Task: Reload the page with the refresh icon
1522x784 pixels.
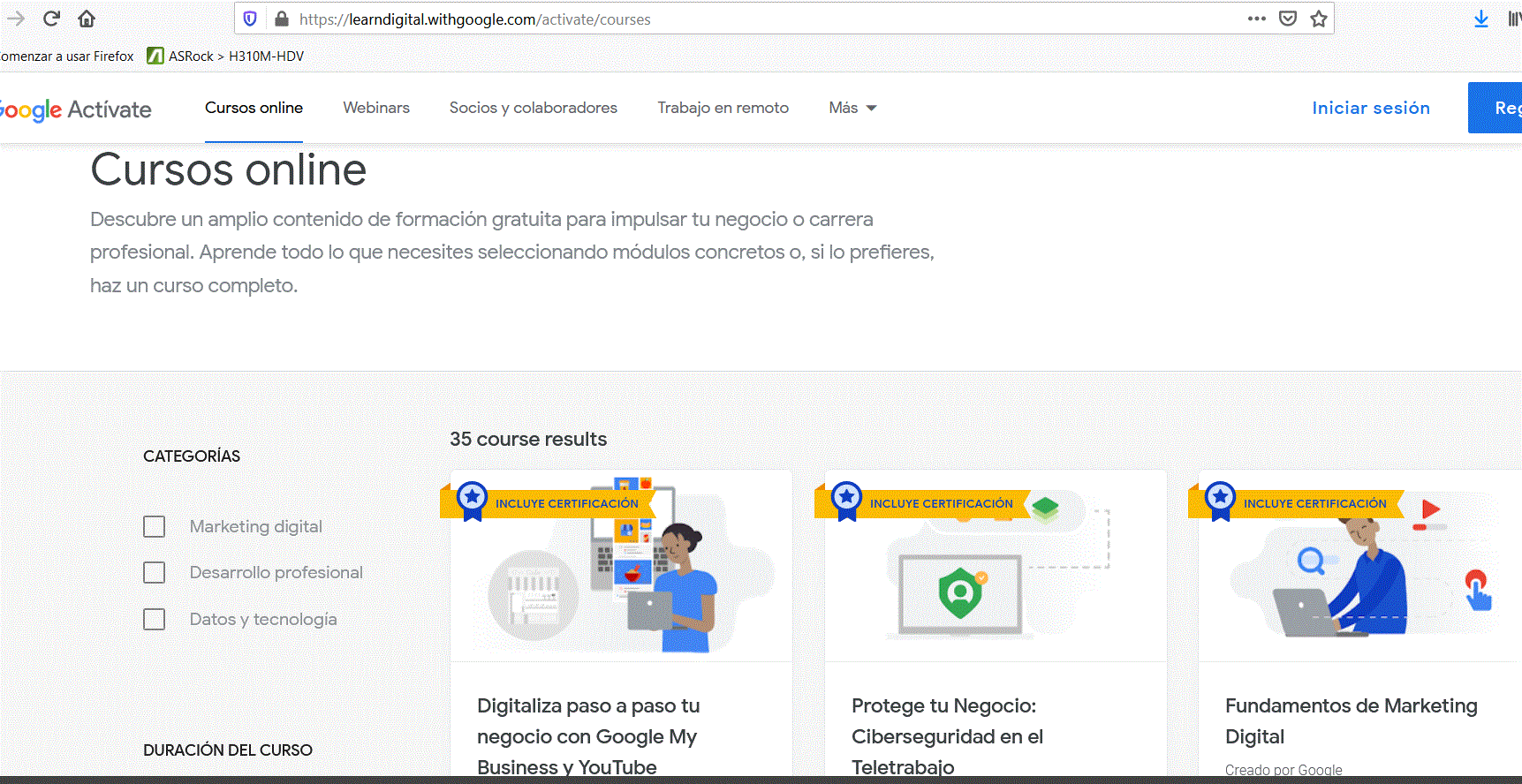Action: 51,19
